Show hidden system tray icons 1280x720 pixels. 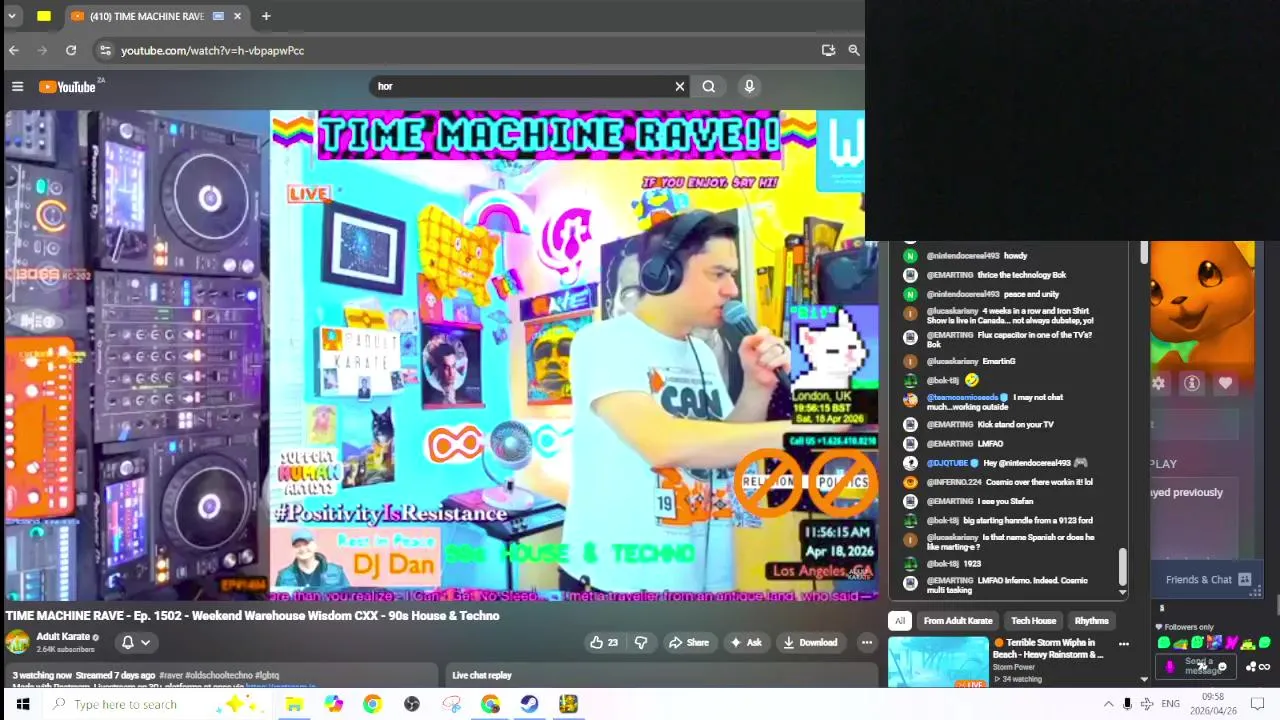pos(1108,704)
